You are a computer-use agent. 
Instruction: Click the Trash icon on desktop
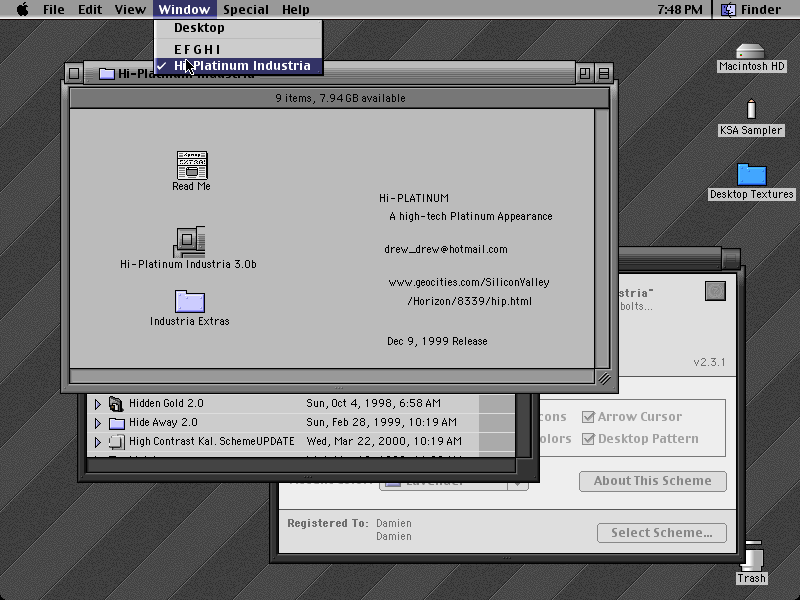pyautogui.click(x=754, y=557)
